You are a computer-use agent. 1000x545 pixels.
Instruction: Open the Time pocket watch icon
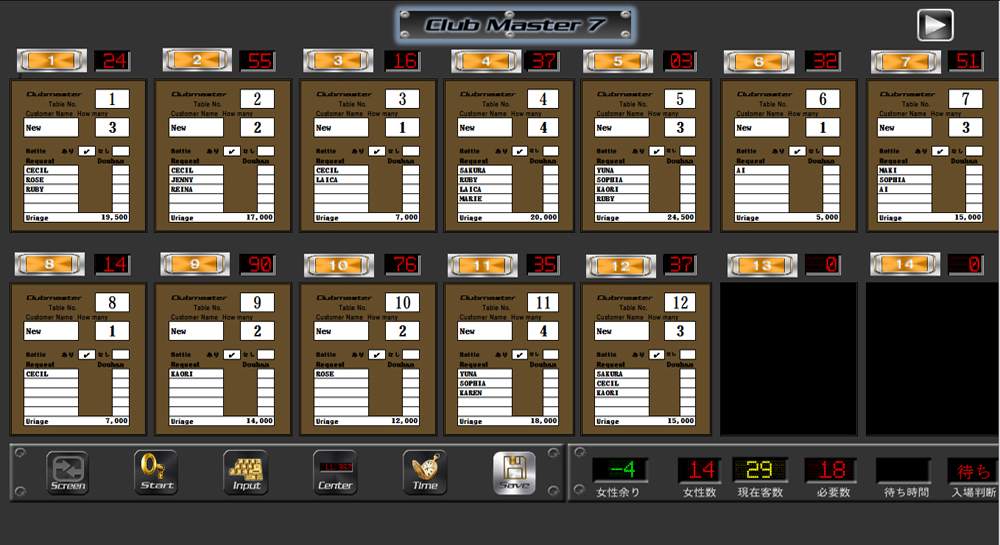[425, 472]
